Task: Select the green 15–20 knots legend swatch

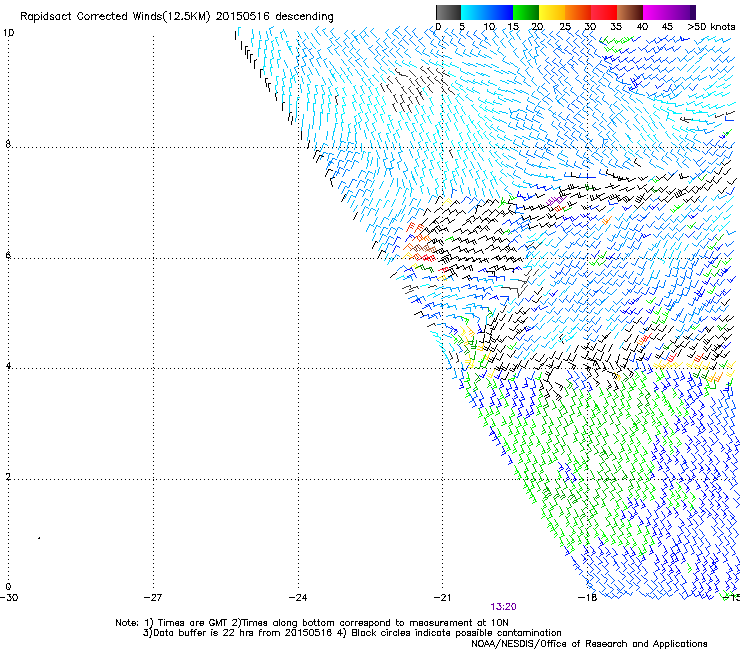Action: coord(526,12)
